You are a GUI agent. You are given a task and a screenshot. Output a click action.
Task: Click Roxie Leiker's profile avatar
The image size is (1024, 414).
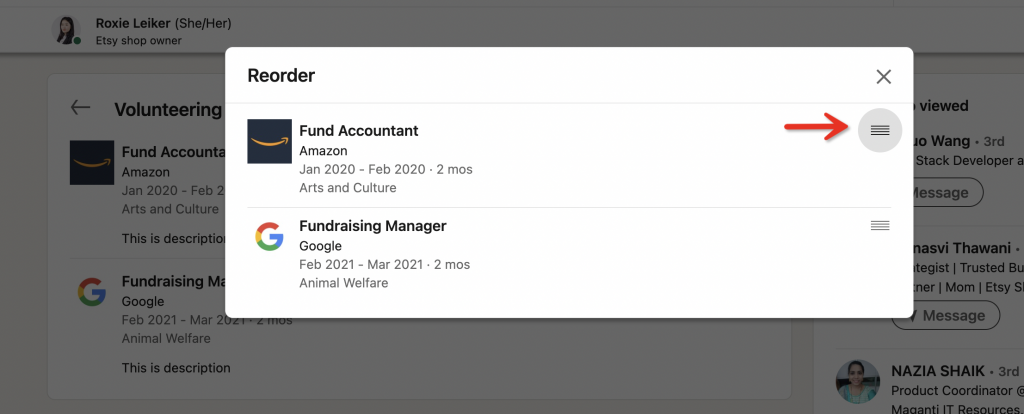tap(67, 31)
